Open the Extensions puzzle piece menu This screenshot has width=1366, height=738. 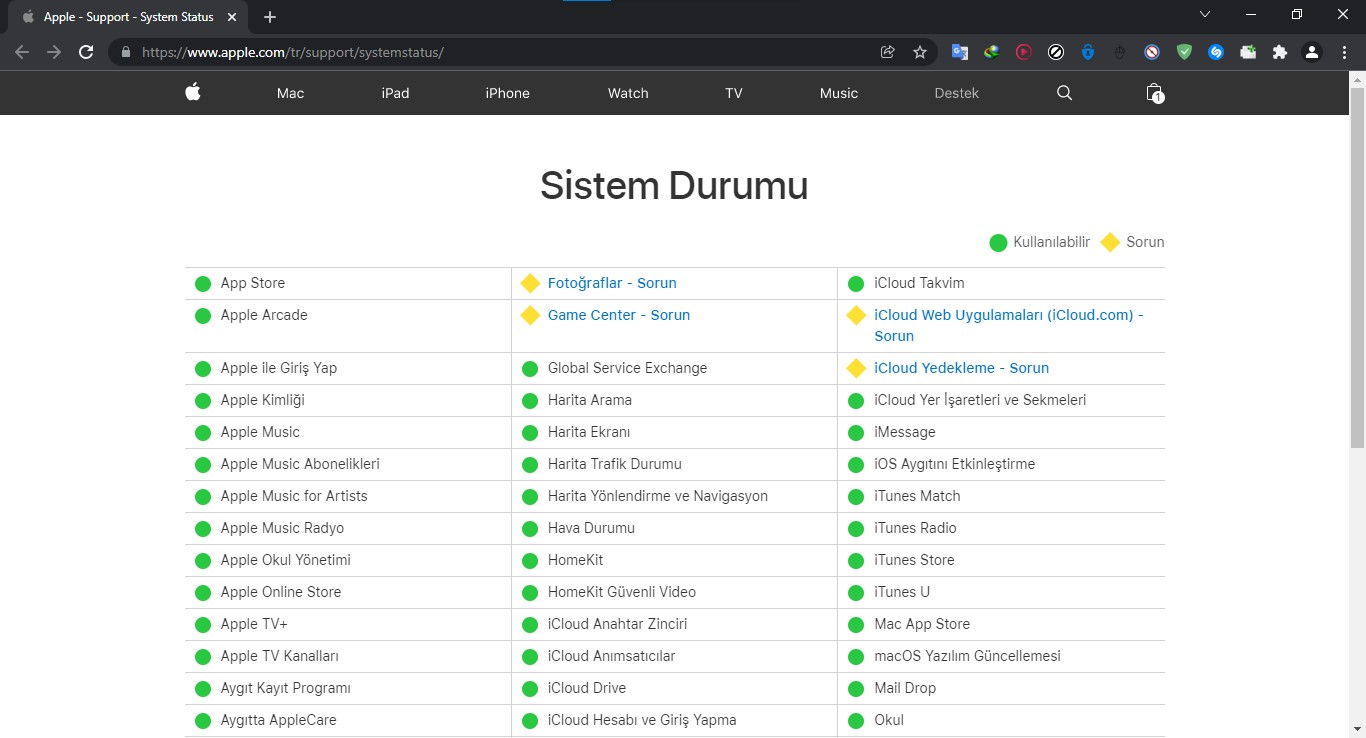pos(1280,52)
